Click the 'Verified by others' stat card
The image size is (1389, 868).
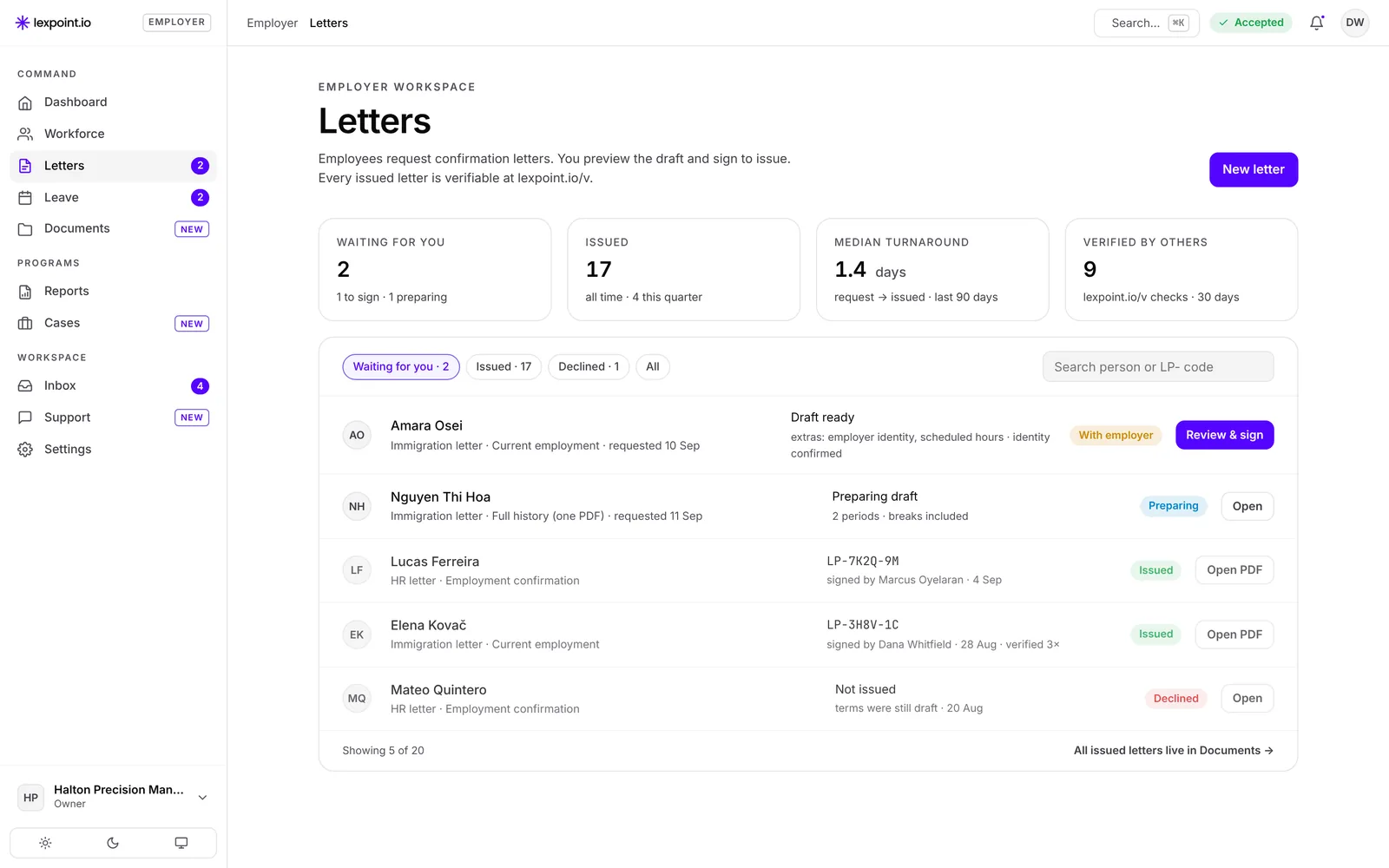1181,270
